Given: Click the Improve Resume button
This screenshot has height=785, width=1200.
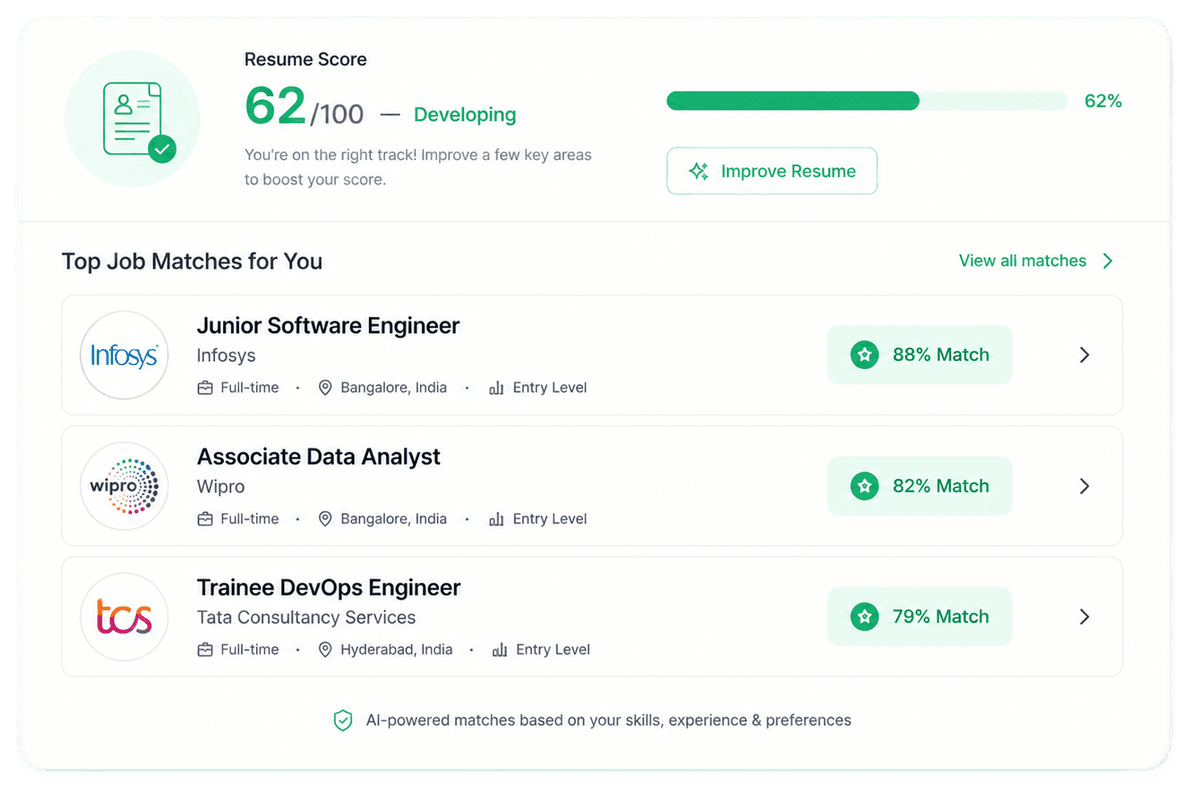Looking at the screenshot, I should 772,171.
